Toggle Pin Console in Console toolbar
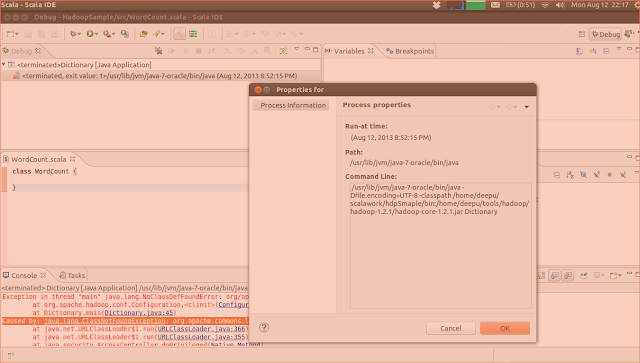The width and height of the screenshot is (640, 363). point(584,276)
